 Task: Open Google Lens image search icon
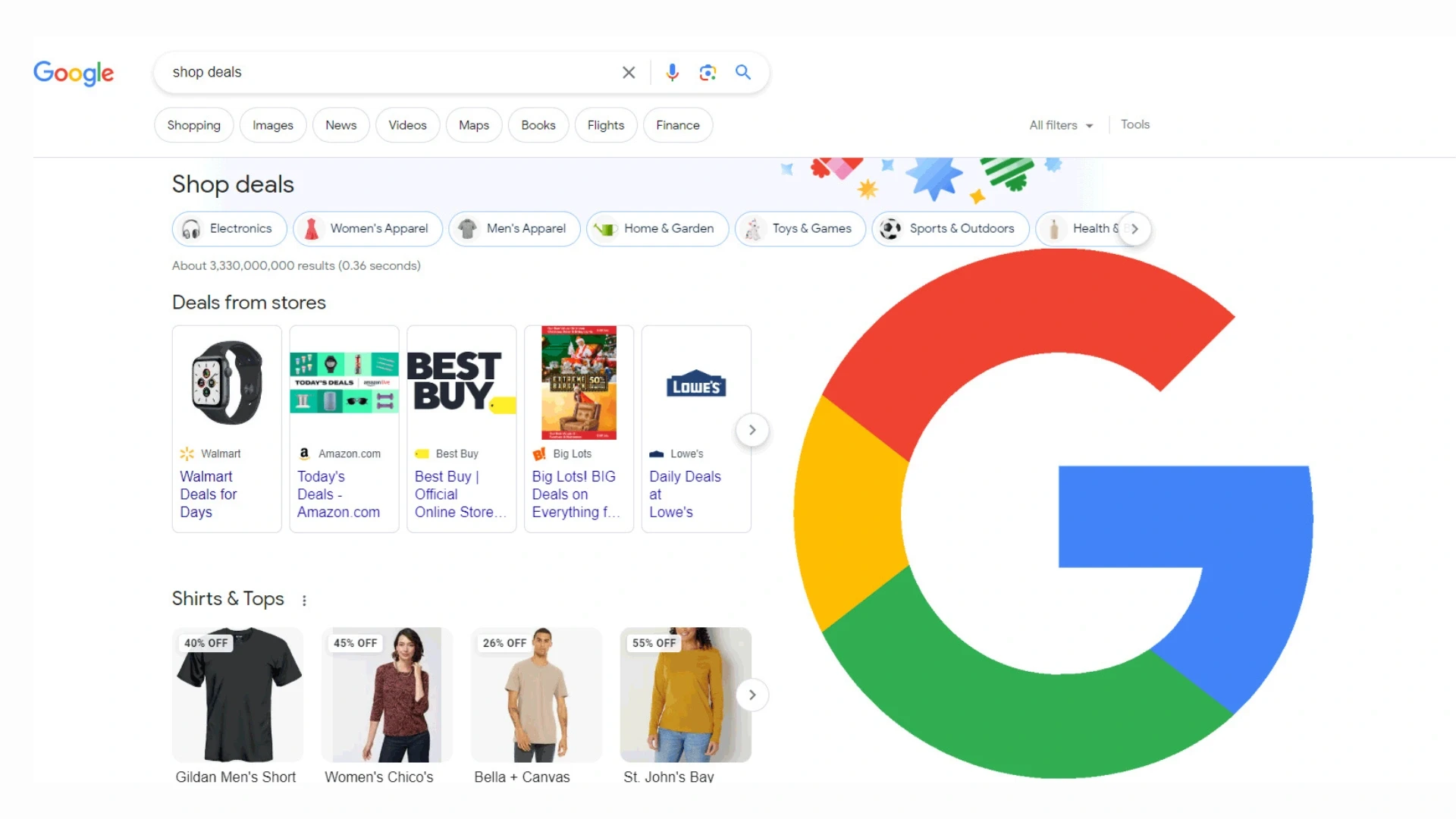pos(708,73)
